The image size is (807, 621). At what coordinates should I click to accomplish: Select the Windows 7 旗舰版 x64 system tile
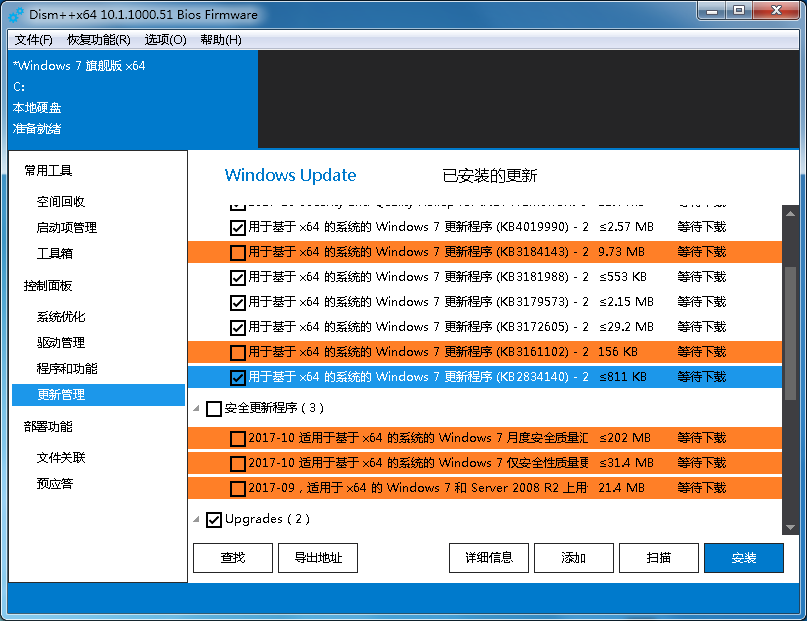[x=133, y=99]
